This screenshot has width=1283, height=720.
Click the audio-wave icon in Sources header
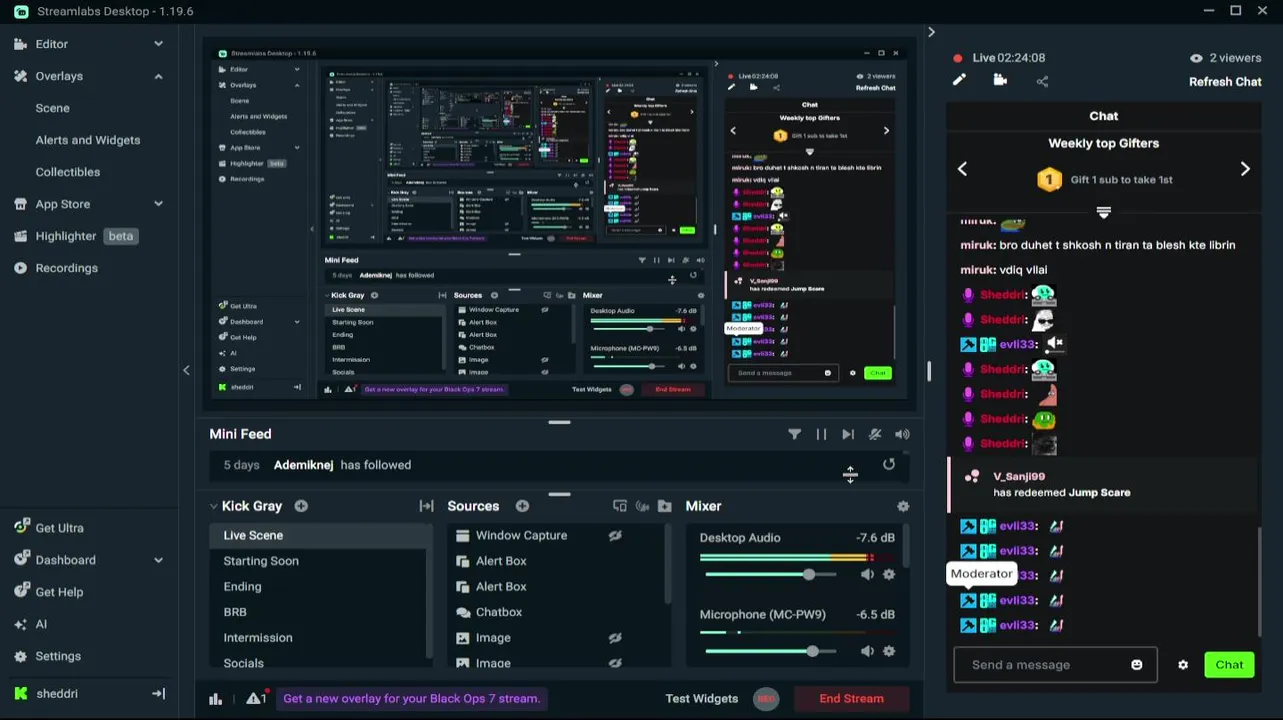[642, 506]
